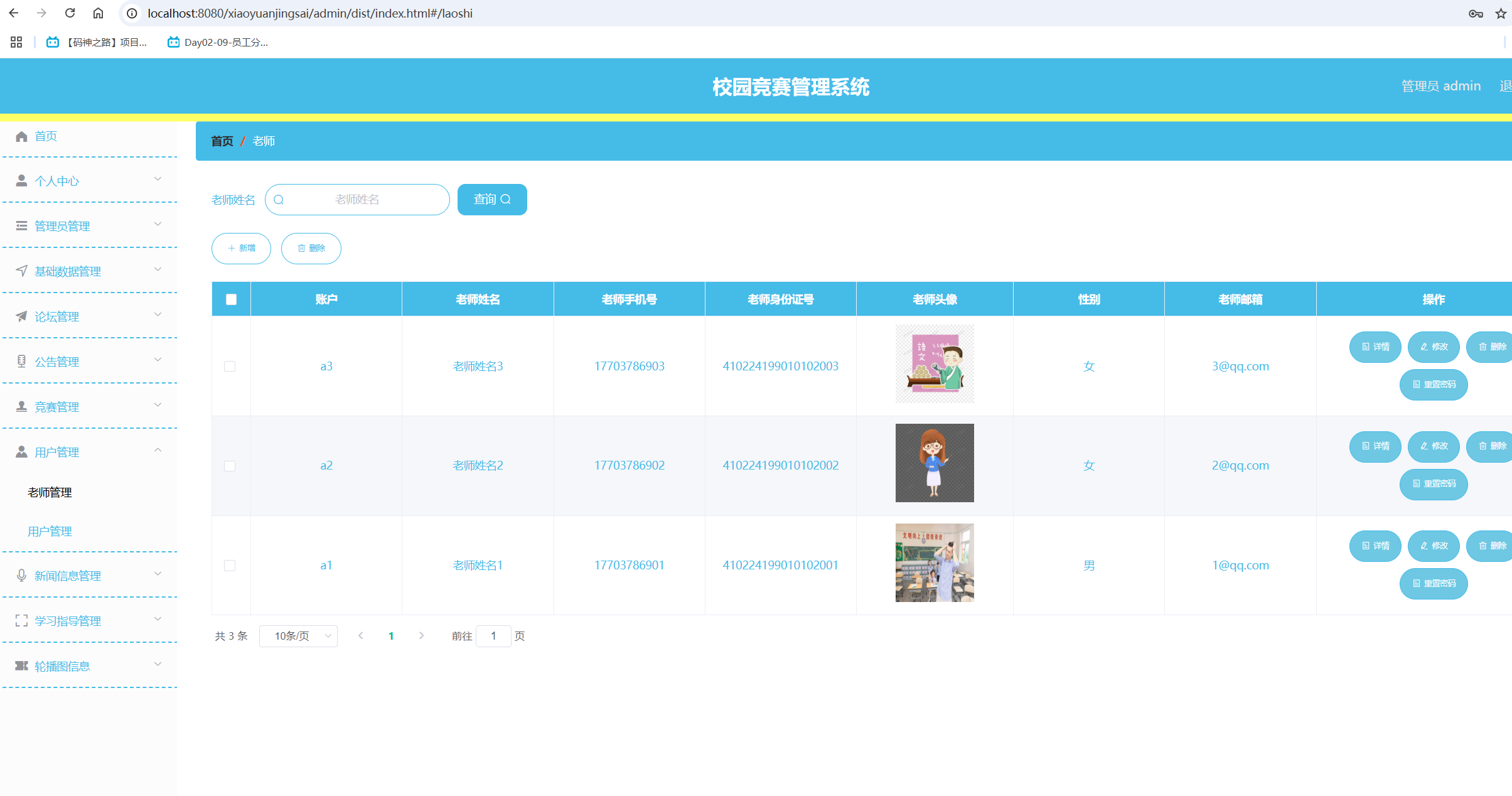1512x796 pixels.
Task: Click the 老师姓名 search input field
Action: 357,200
